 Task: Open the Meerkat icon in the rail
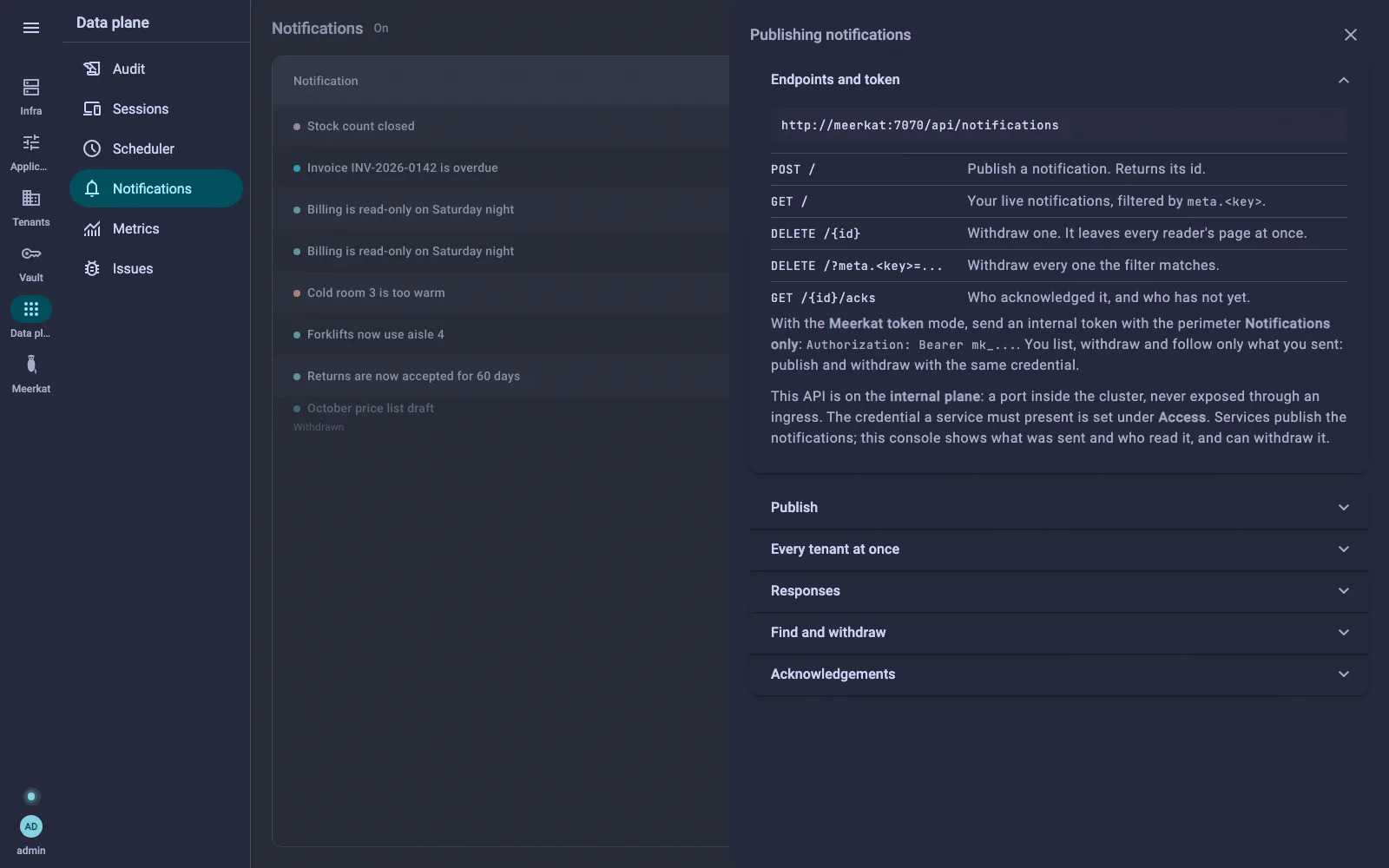tap(31, 365)
